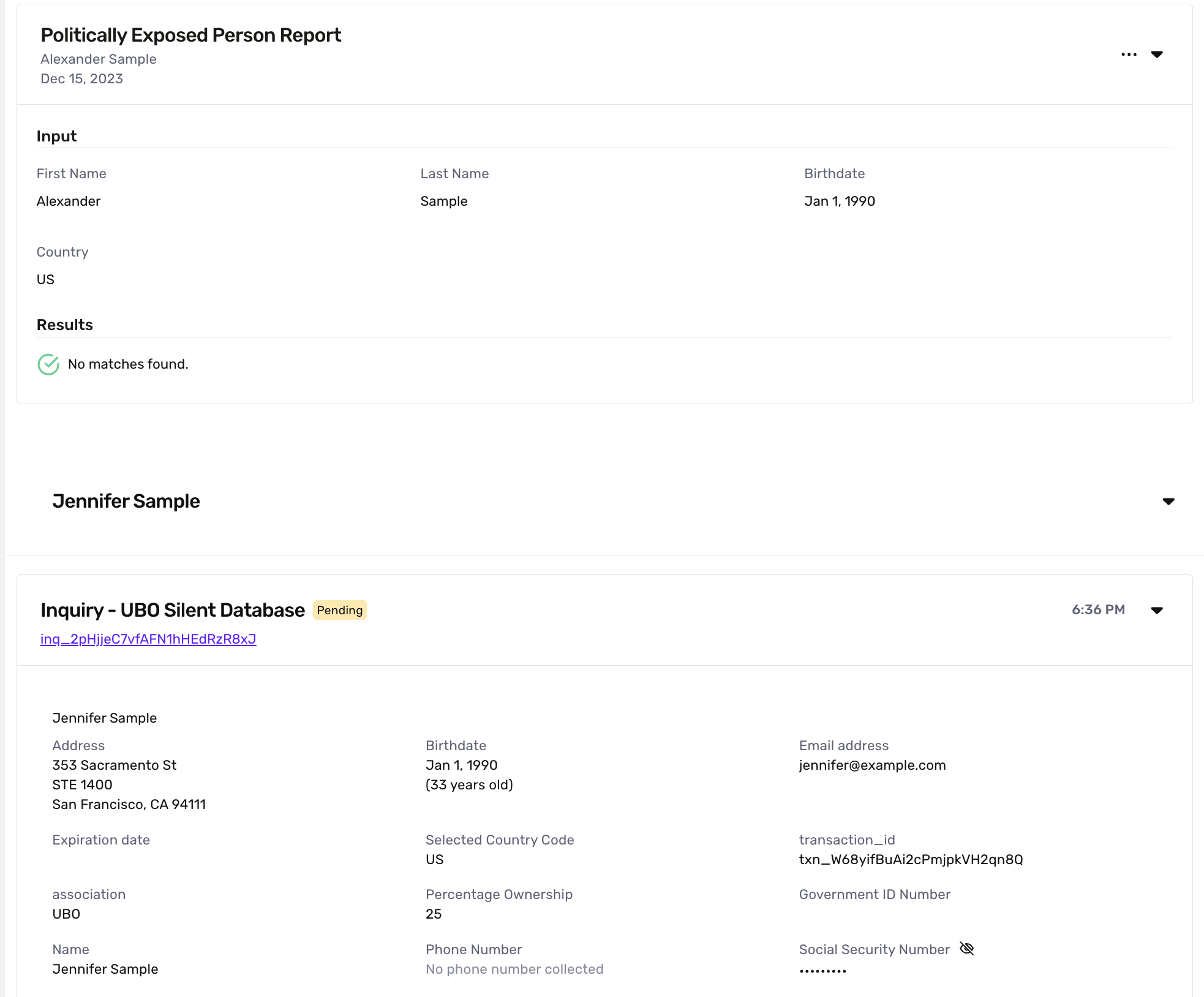The height and width of the screenshot is (997, 1204).
Task: Click the Pending status badge
Action: 339,611
